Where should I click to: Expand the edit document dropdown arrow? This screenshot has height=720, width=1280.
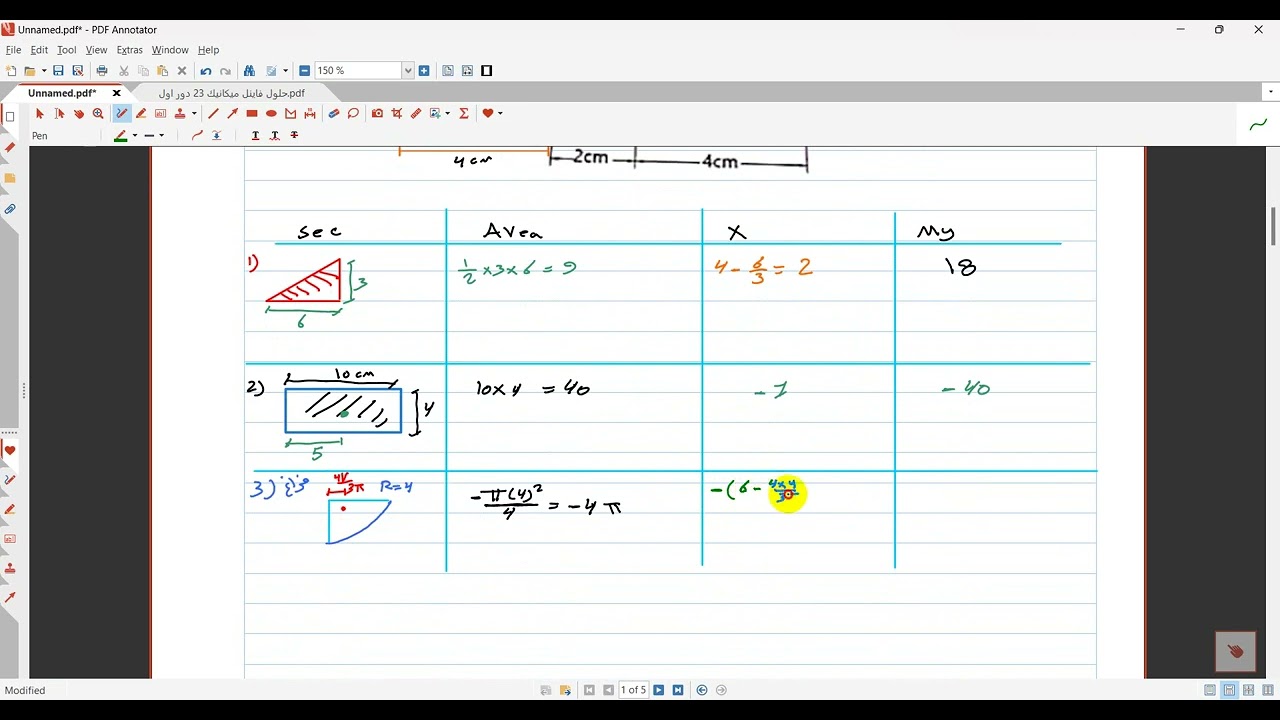point(285,71)
